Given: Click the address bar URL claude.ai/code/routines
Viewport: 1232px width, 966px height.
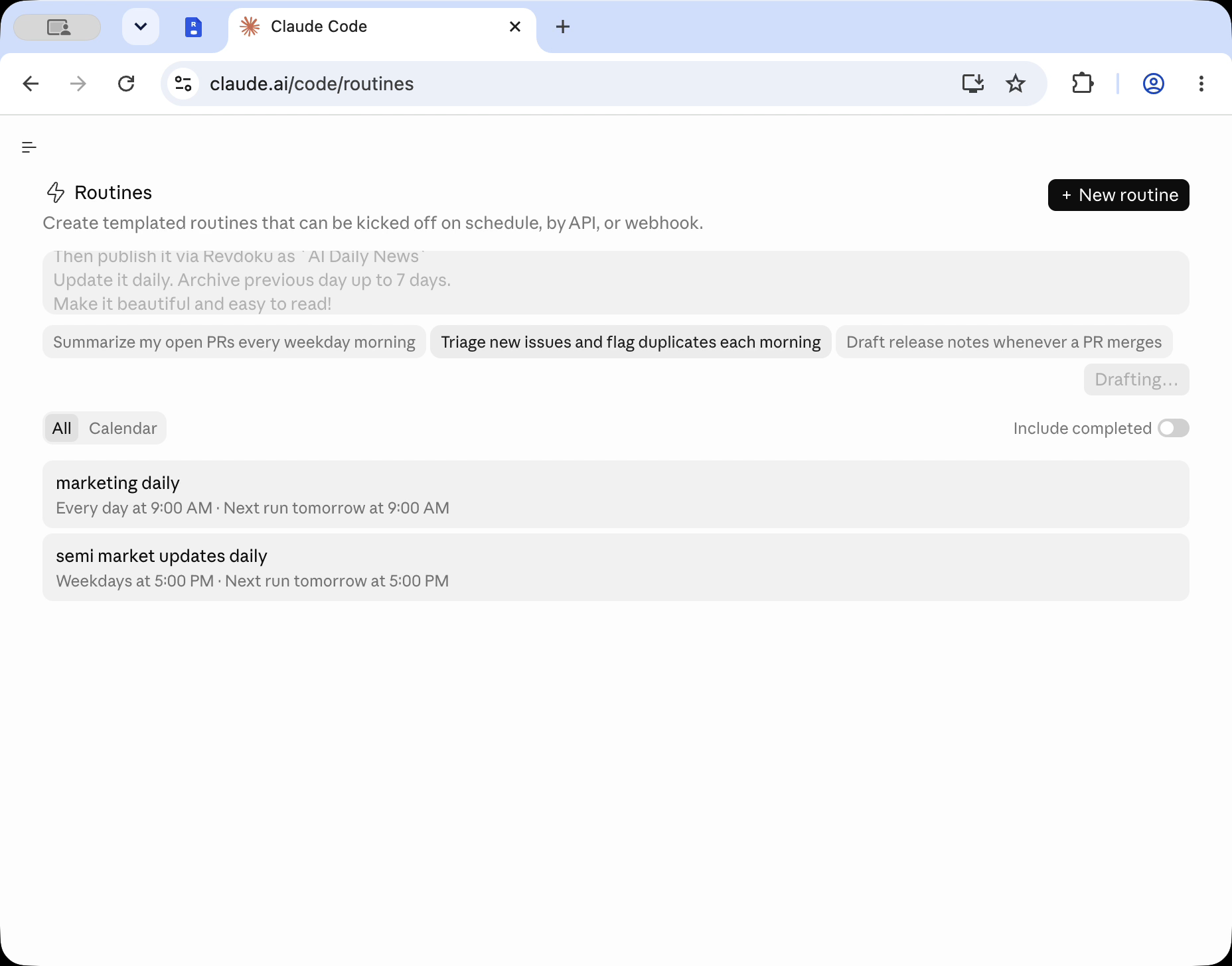Looking at the screenshot, I should point(312,84).
